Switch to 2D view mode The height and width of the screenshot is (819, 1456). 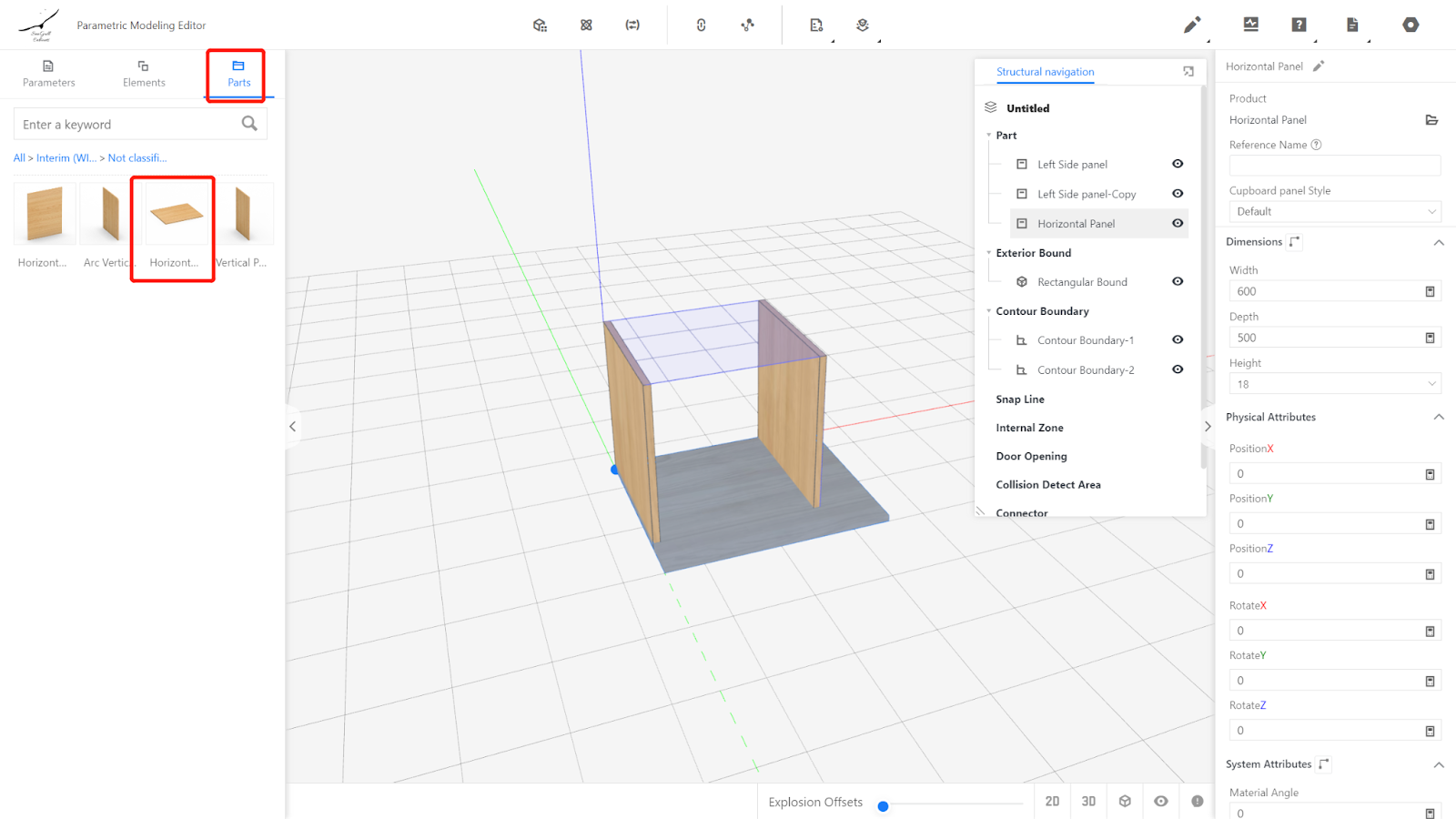[1052, 802]
